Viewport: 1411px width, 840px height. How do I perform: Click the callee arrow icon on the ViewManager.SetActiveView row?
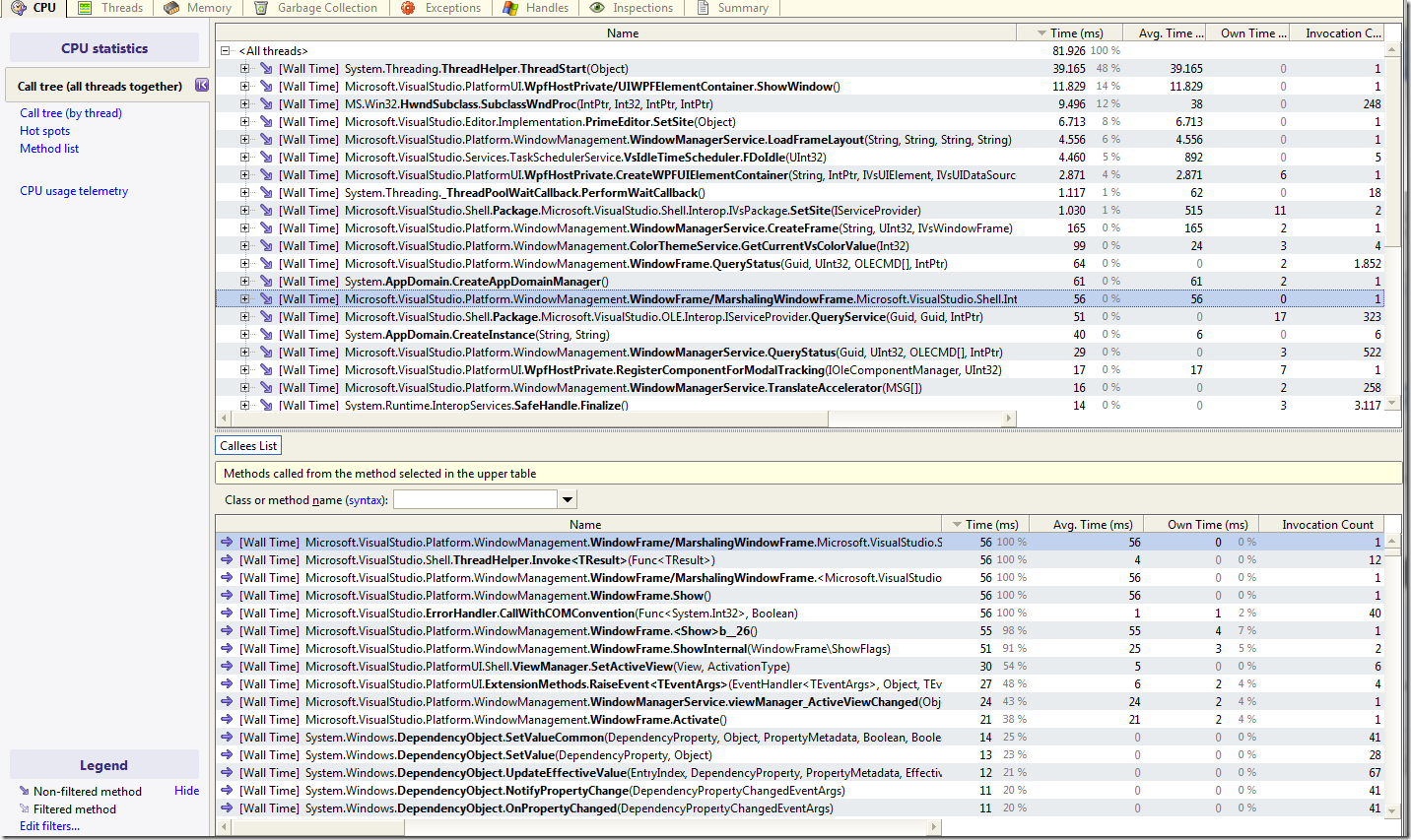pos(227,667)
